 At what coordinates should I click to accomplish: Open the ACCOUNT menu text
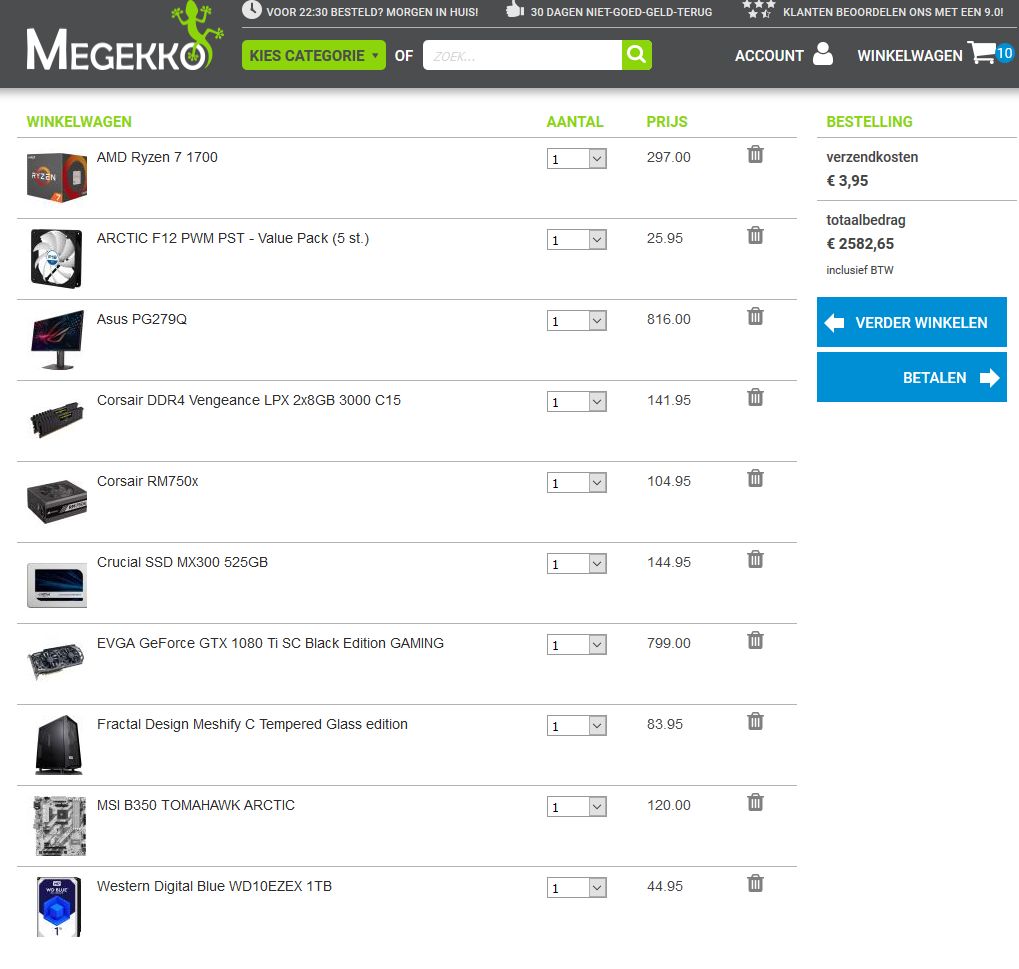[x=769, y=56]
